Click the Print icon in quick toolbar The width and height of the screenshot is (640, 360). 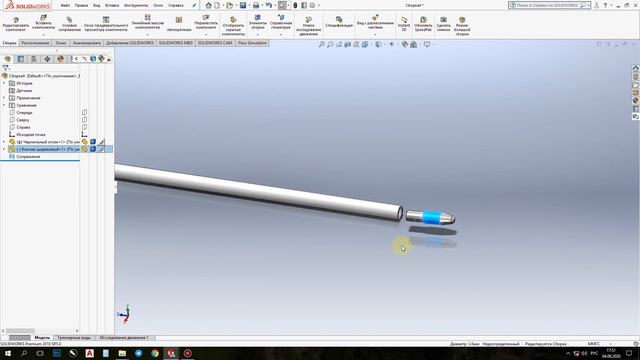(x=256, y=5)
